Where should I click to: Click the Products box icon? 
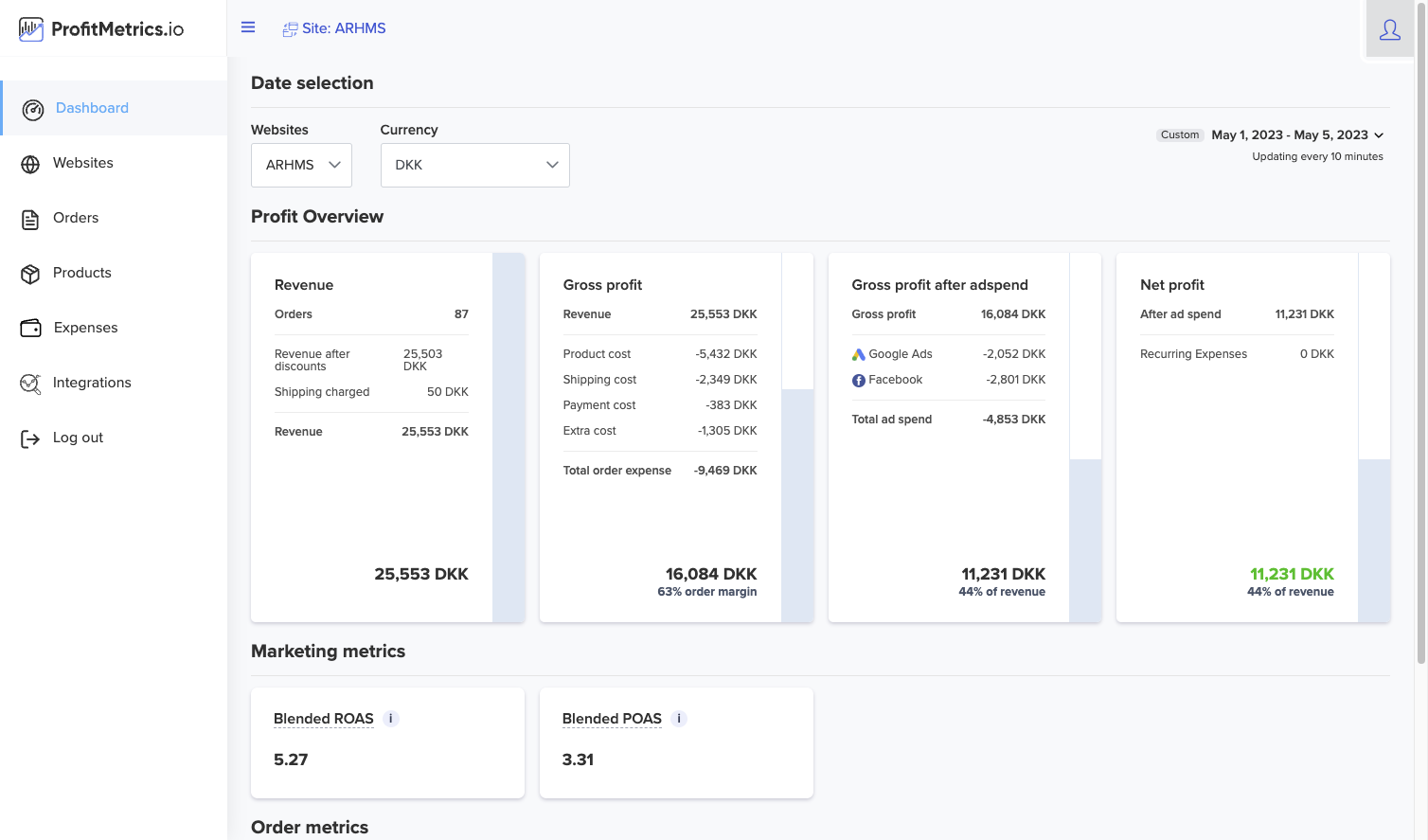[x=30, y=275]
